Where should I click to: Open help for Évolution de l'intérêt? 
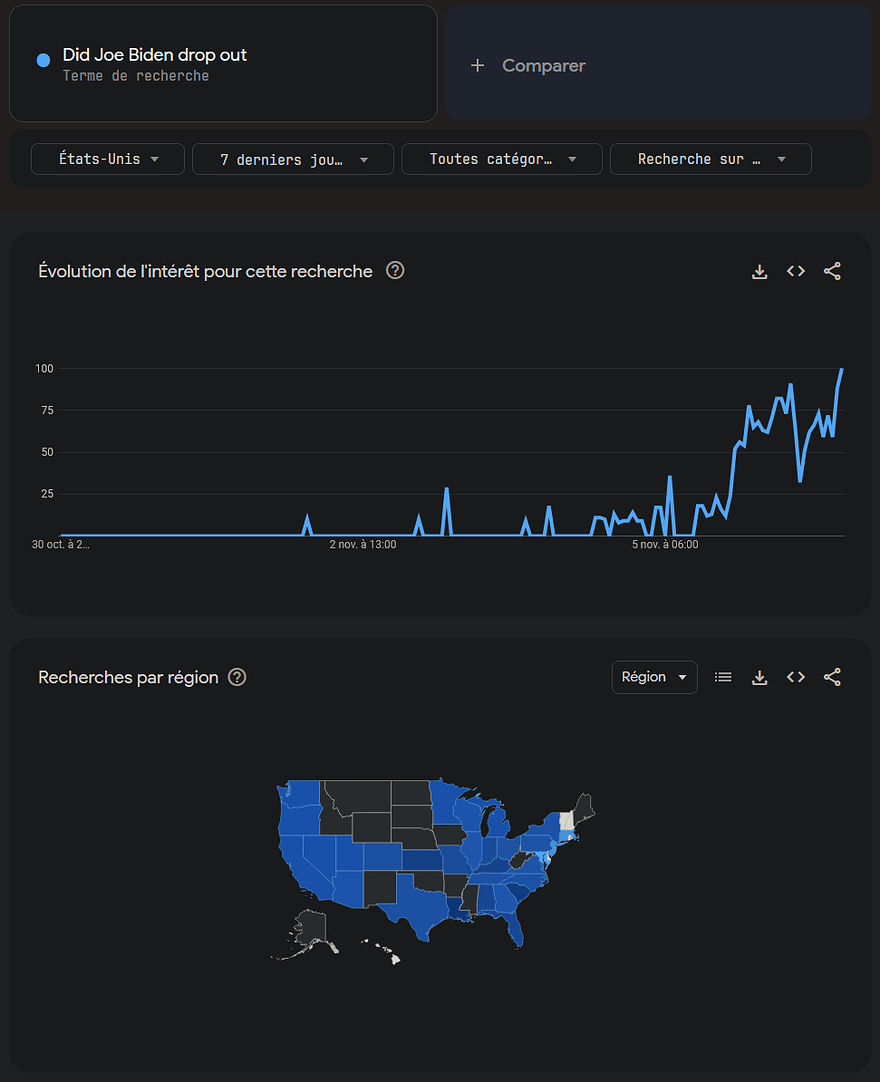point(395,270)
